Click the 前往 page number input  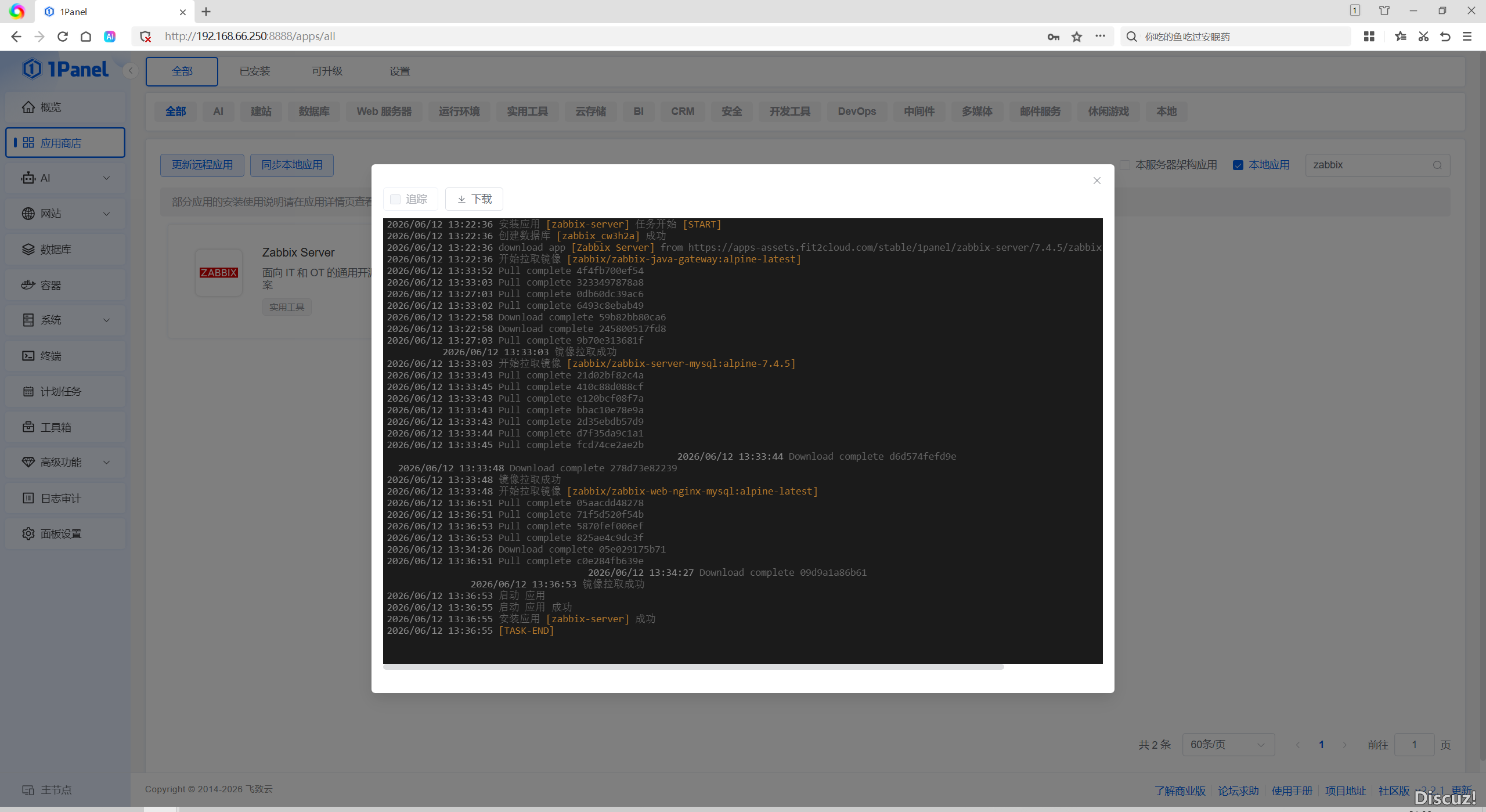1415,745
